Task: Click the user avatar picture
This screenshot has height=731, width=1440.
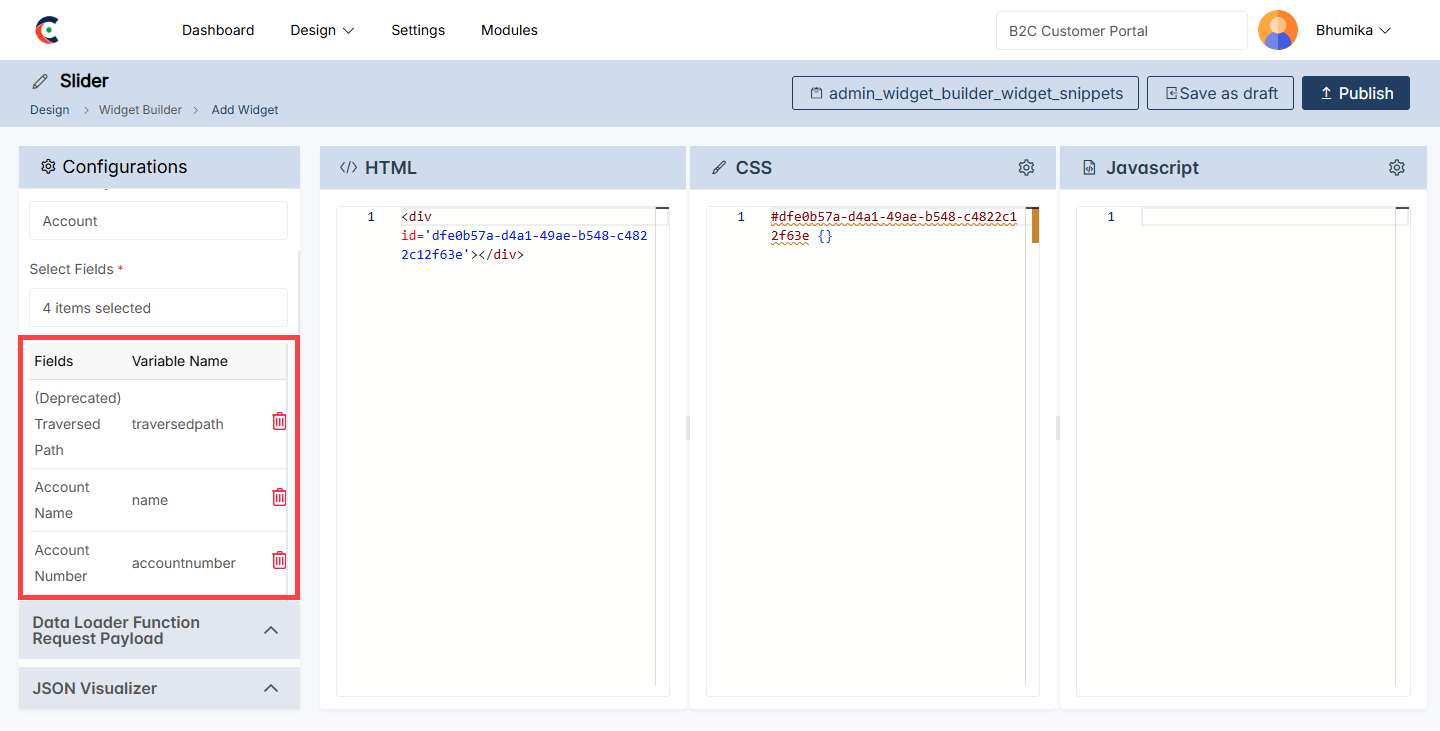Action: coord(1277,30)
